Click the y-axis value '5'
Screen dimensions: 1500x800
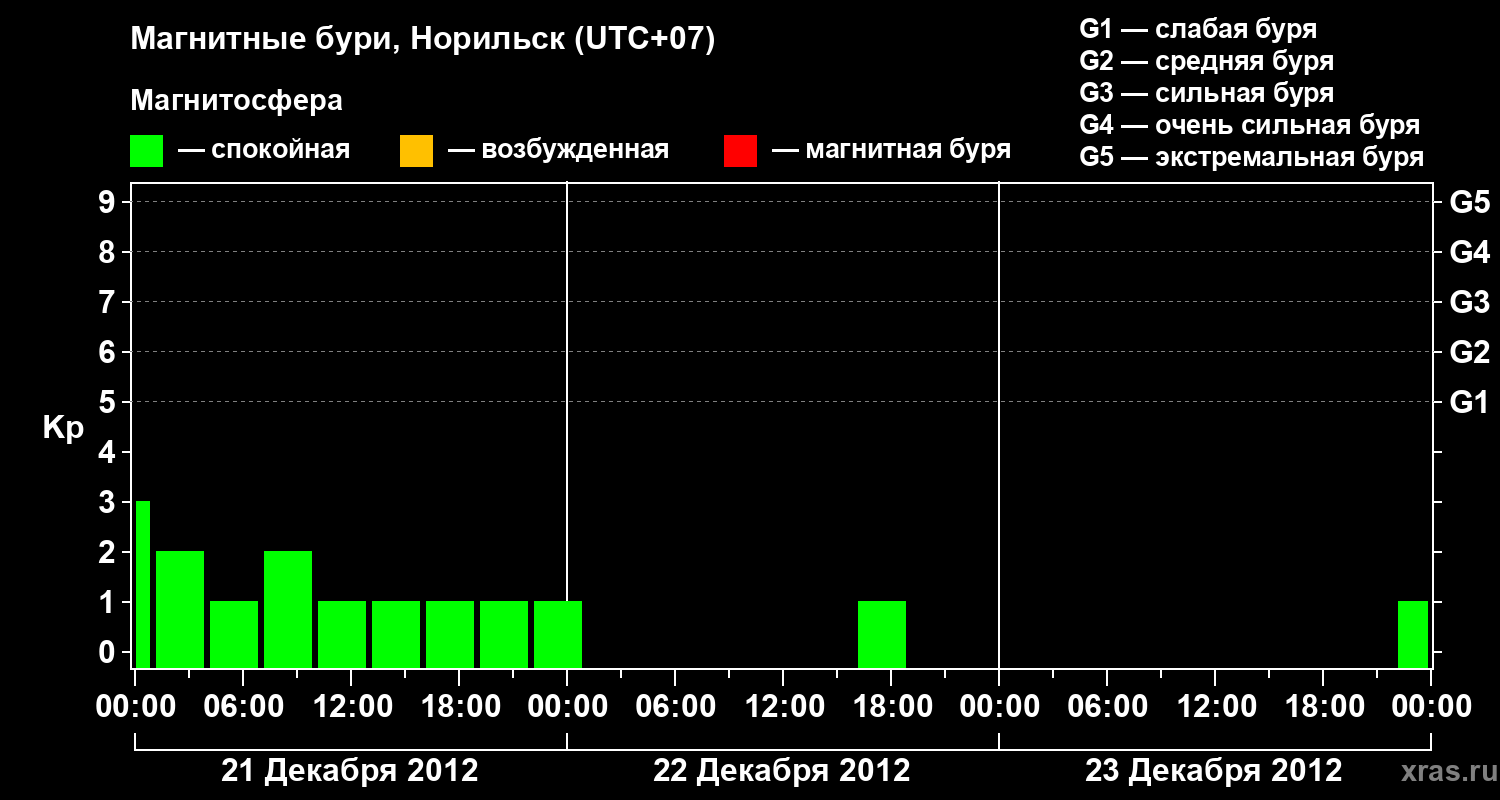(108, 403)
